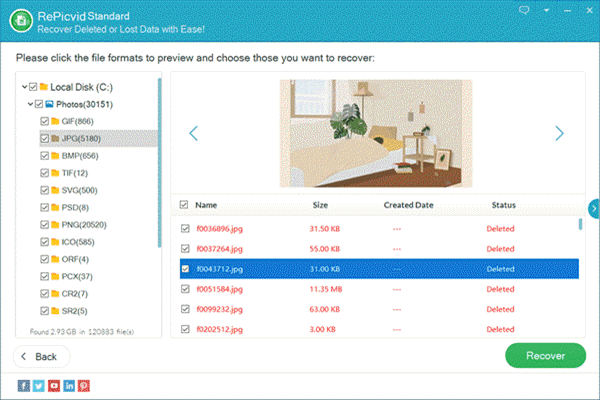This screenshot has width=600, height=400.
Task: Uncheck file f0051584.jpg checkbox
Action: 185,289
